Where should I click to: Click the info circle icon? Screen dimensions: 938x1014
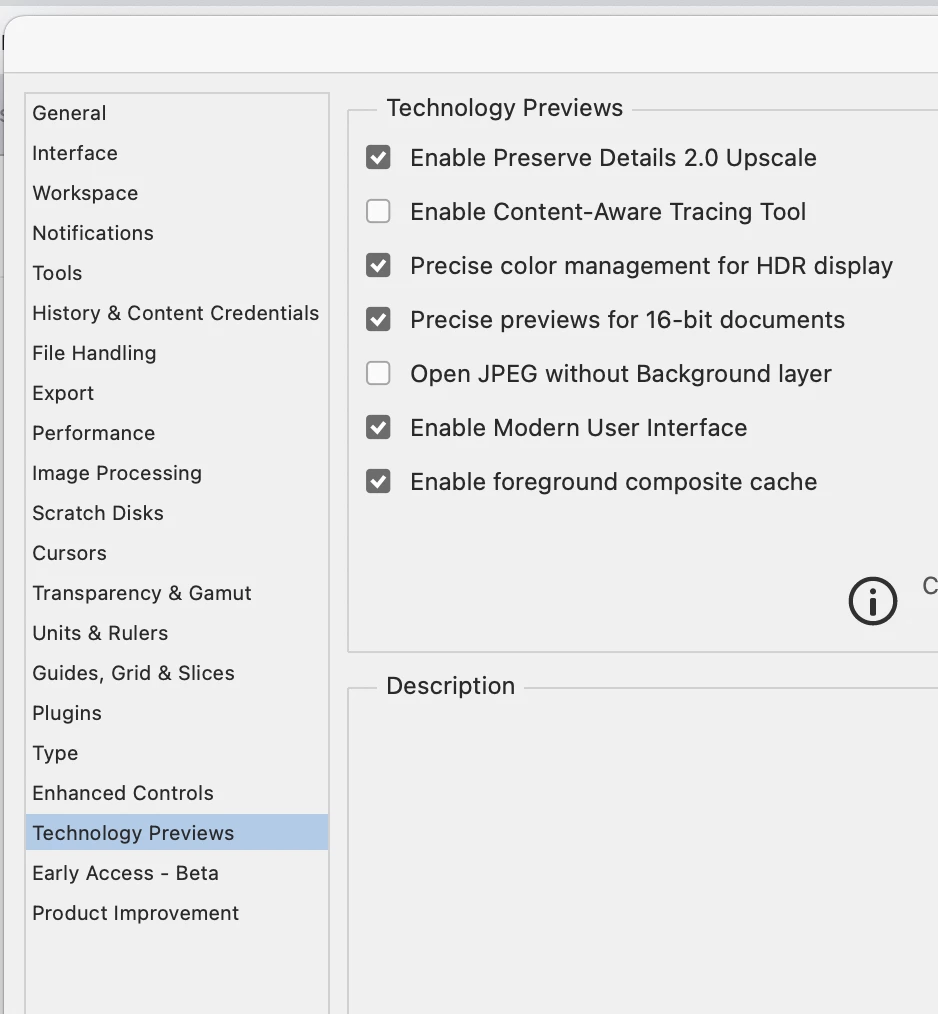pyautogui.click(x=872, y=601)
